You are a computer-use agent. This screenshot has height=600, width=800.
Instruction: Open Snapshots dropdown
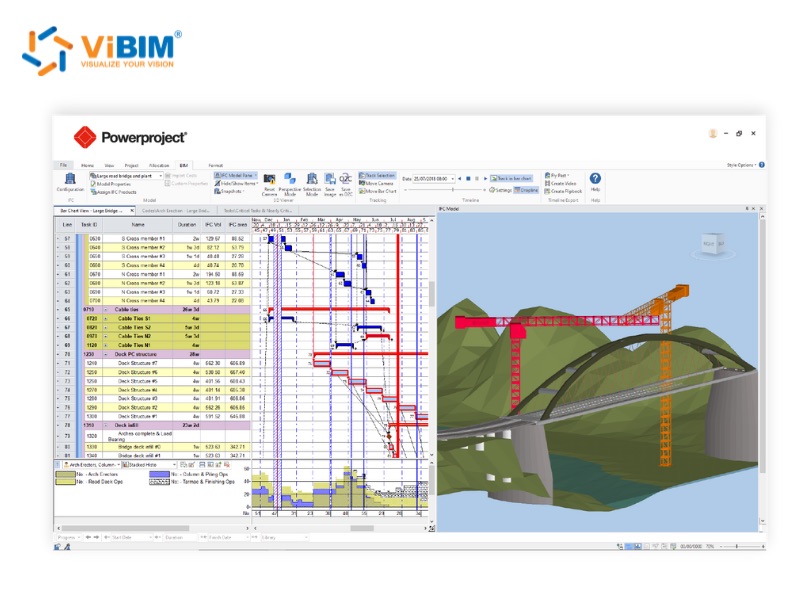[230, 191]
